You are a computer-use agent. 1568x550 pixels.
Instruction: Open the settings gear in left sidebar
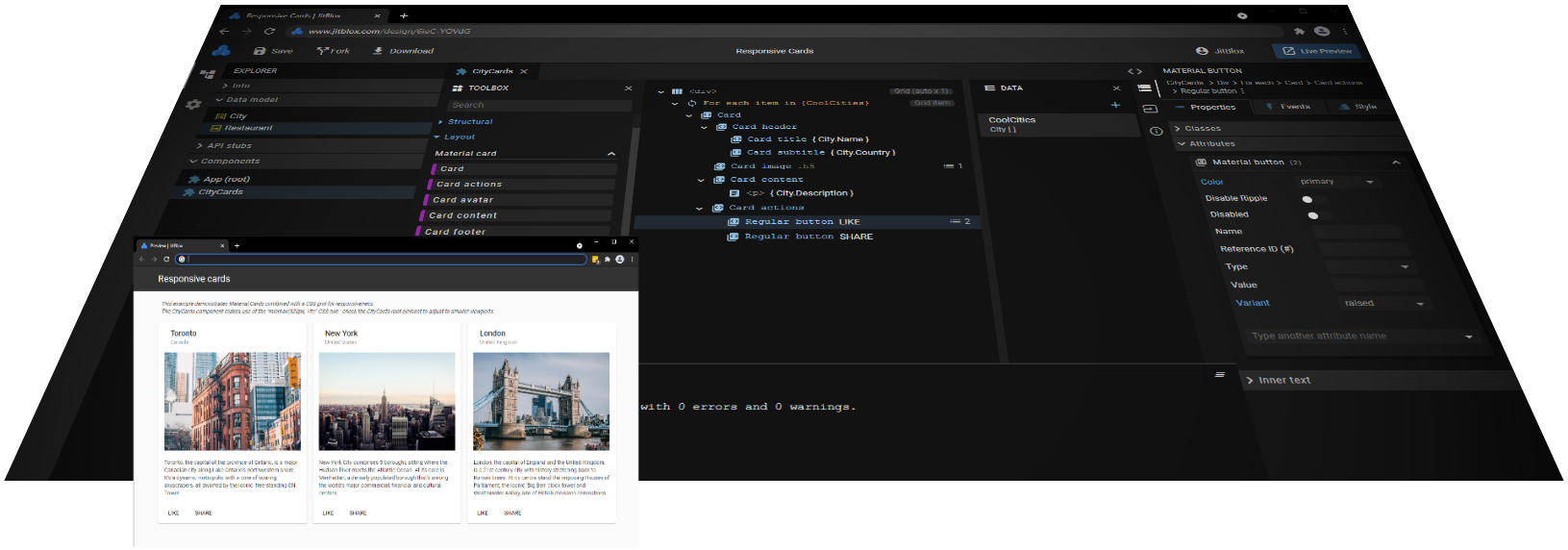click(193, 104)
